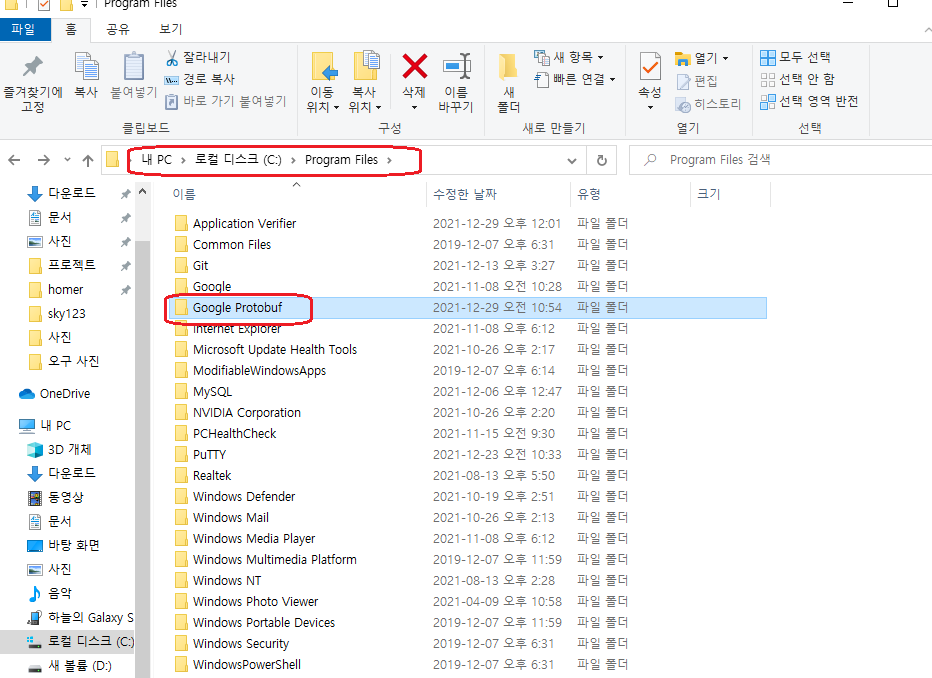Sort by 수정한 날짜 column header

[498, 194]
